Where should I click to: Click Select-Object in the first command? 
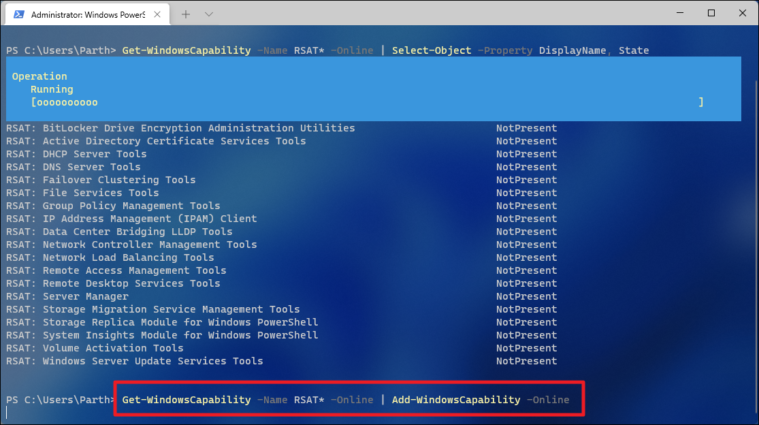pyautogui.click(x=431, y=50)
